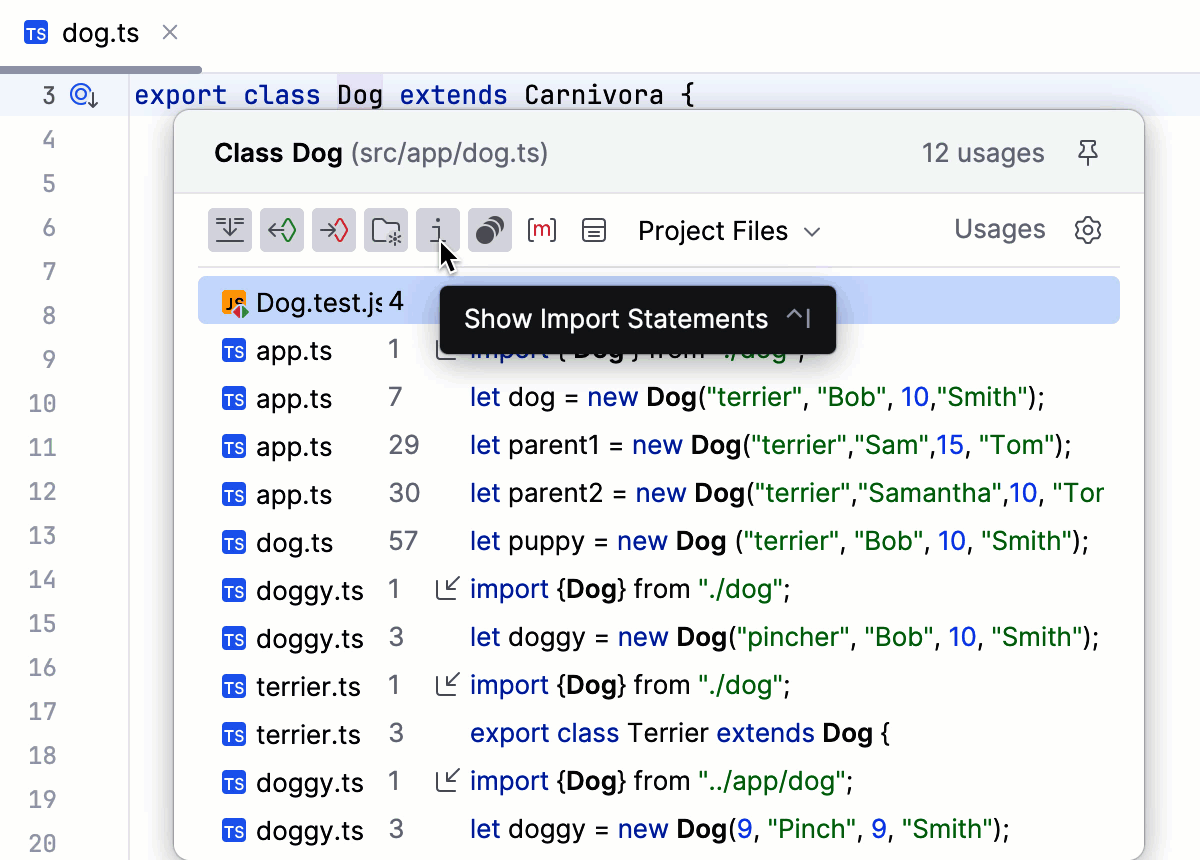Screen dimensions: 1200x860
Task: Select the [m] methods filter icon
Action: tap(542, 230)
